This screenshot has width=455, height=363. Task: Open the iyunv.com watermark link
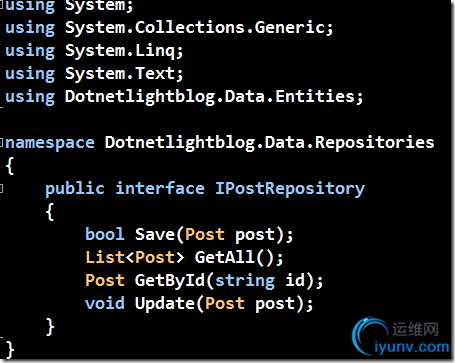point(412,347)
